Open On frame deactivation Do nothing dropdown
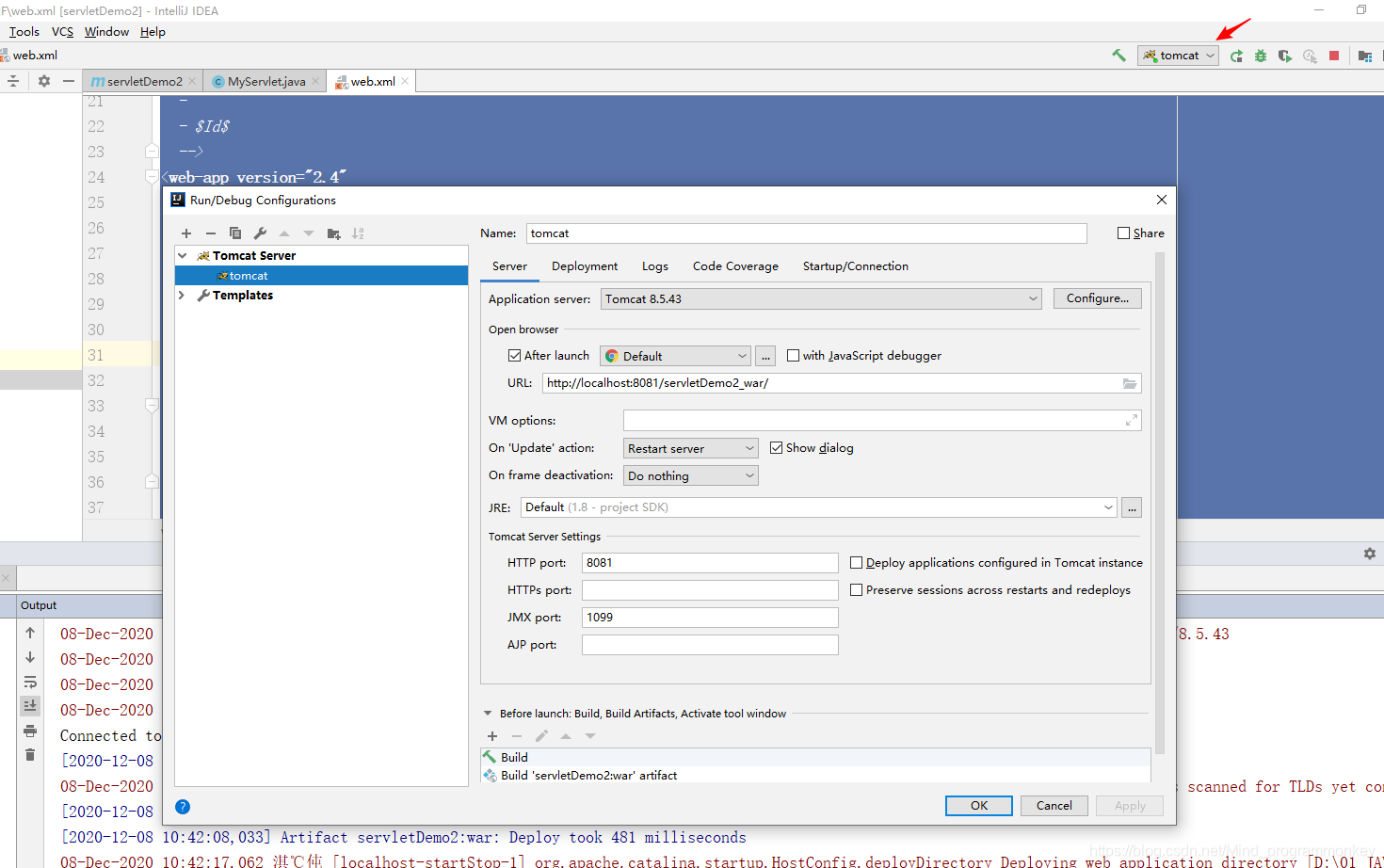Screen dimensions: 1384x868 click(690, 475)
